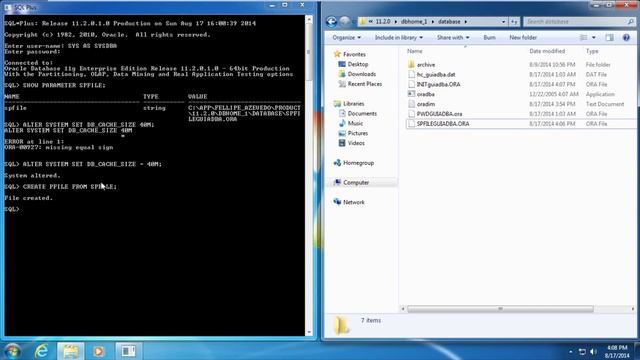Select the hc_guiadba.dat file icon
The width and height of the screenshot is (640, 360).
coord(411,75)
